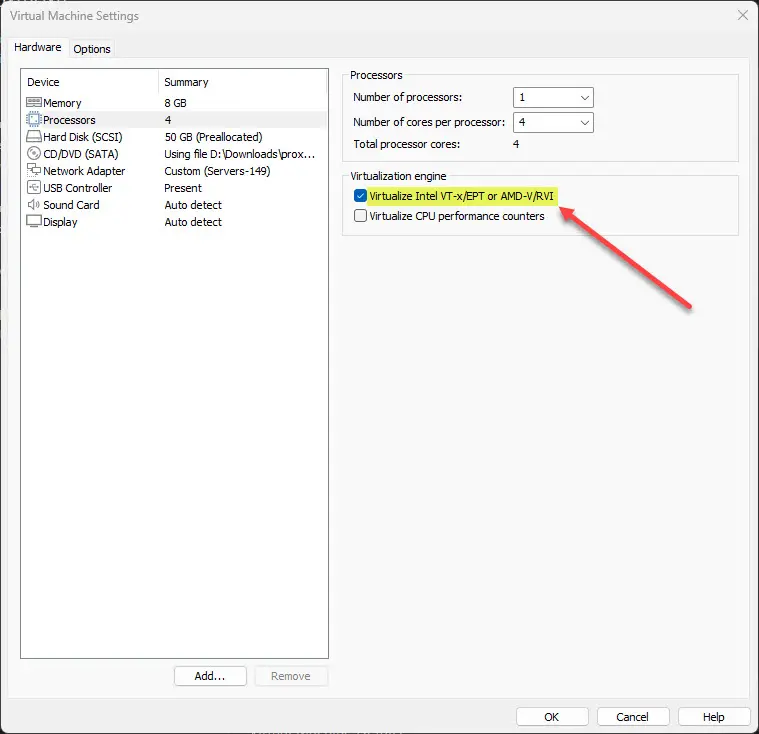Select the Hard Disk (SCSI) label
The width and height of the screenshot is (759, 734).
(x=83, y=137)
